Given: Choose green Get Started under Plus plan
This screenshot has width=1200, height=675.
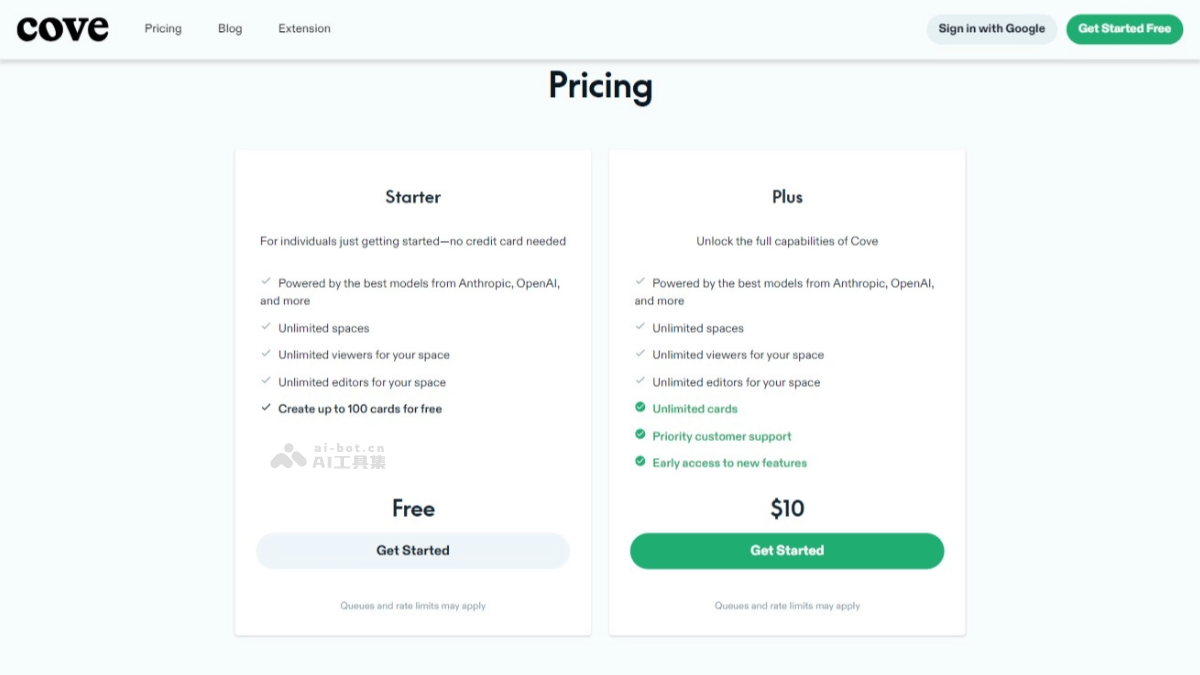Looking at the screenshot, I should [787, 551].
